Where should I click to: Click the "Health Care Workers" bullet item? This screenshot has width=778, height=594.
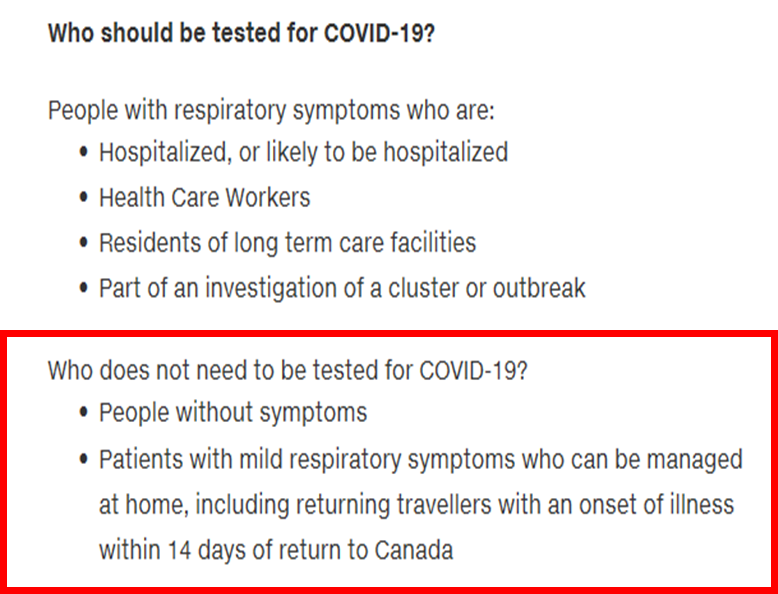(204, 198)
